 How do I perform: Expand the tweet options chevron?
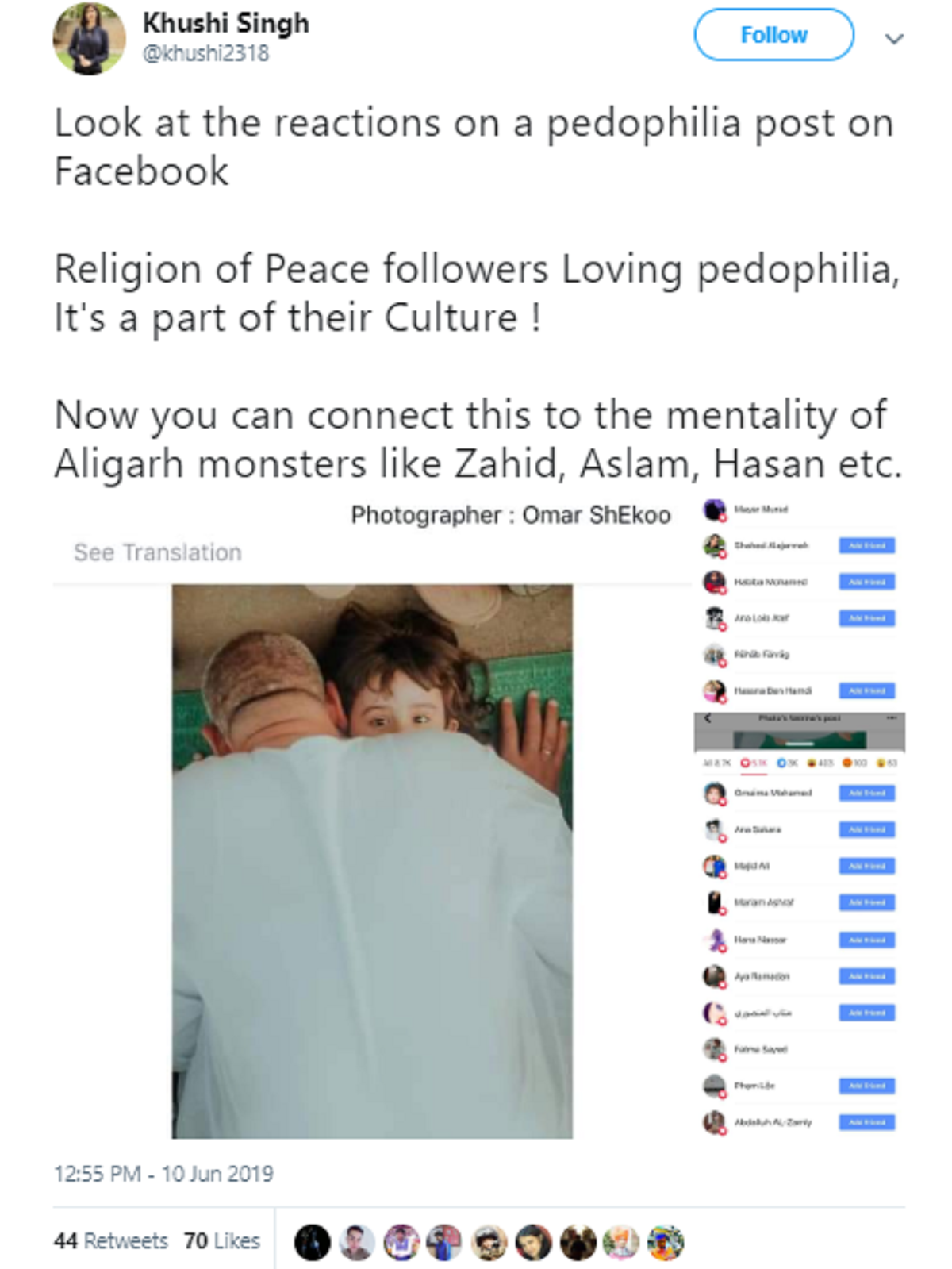point(894,38)
